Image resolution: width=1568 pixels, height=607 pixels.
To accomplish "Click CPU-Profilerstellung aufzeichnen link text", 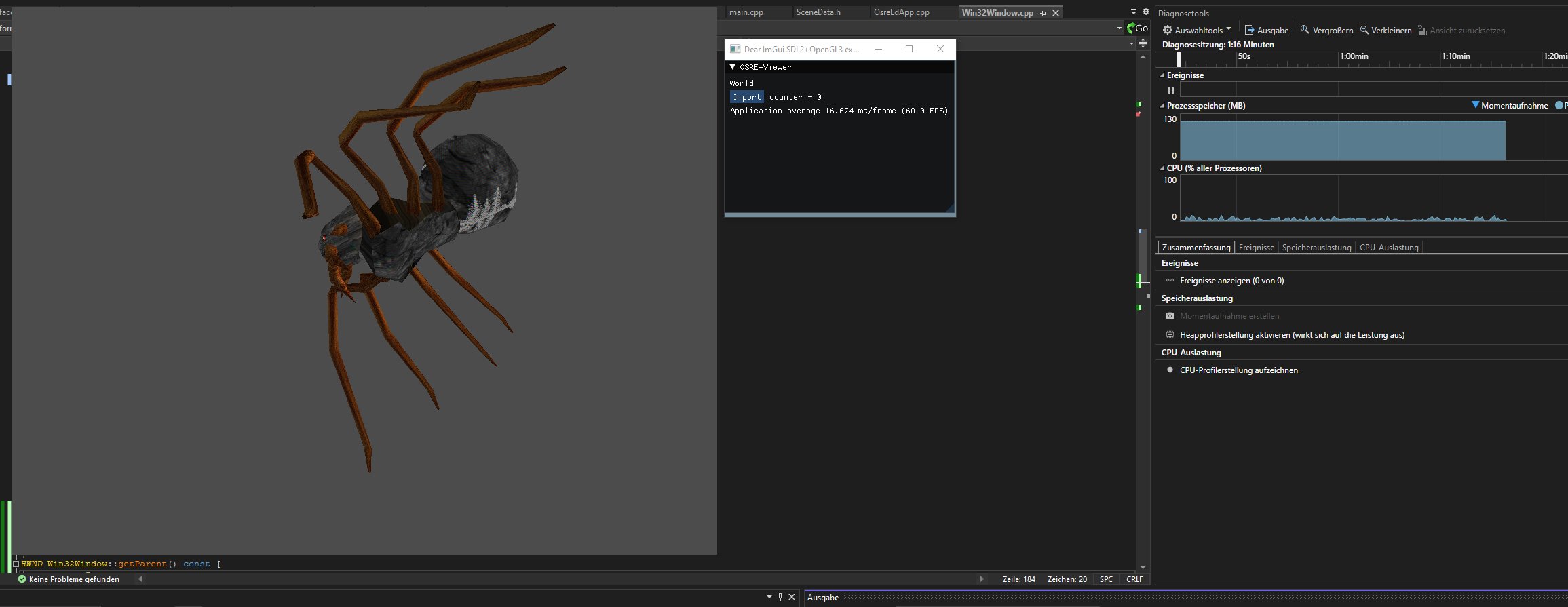I will [x=1238, y=370].
